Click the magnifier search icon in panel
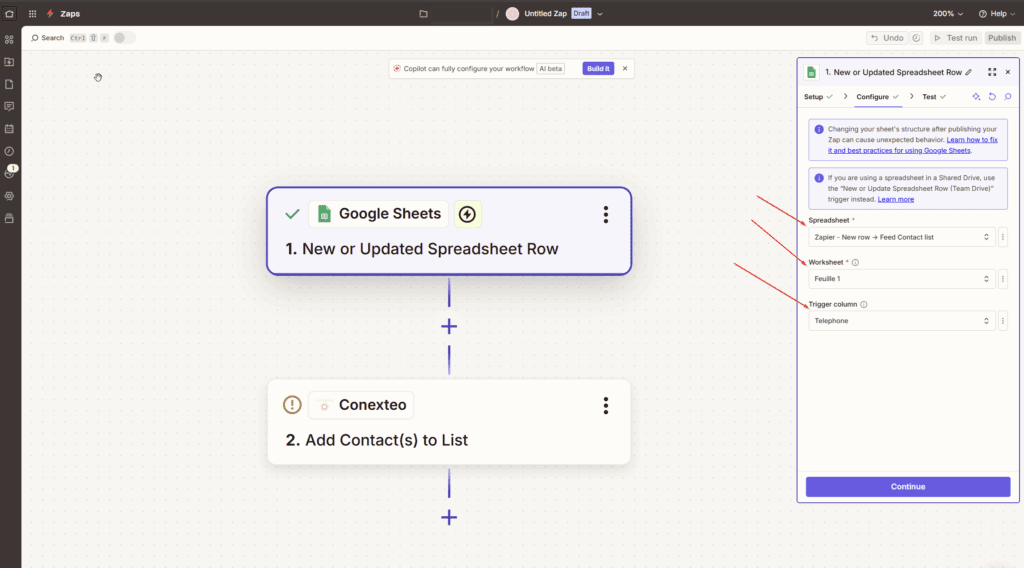This screenshot has height=568, width=1024. point(1008,97)
